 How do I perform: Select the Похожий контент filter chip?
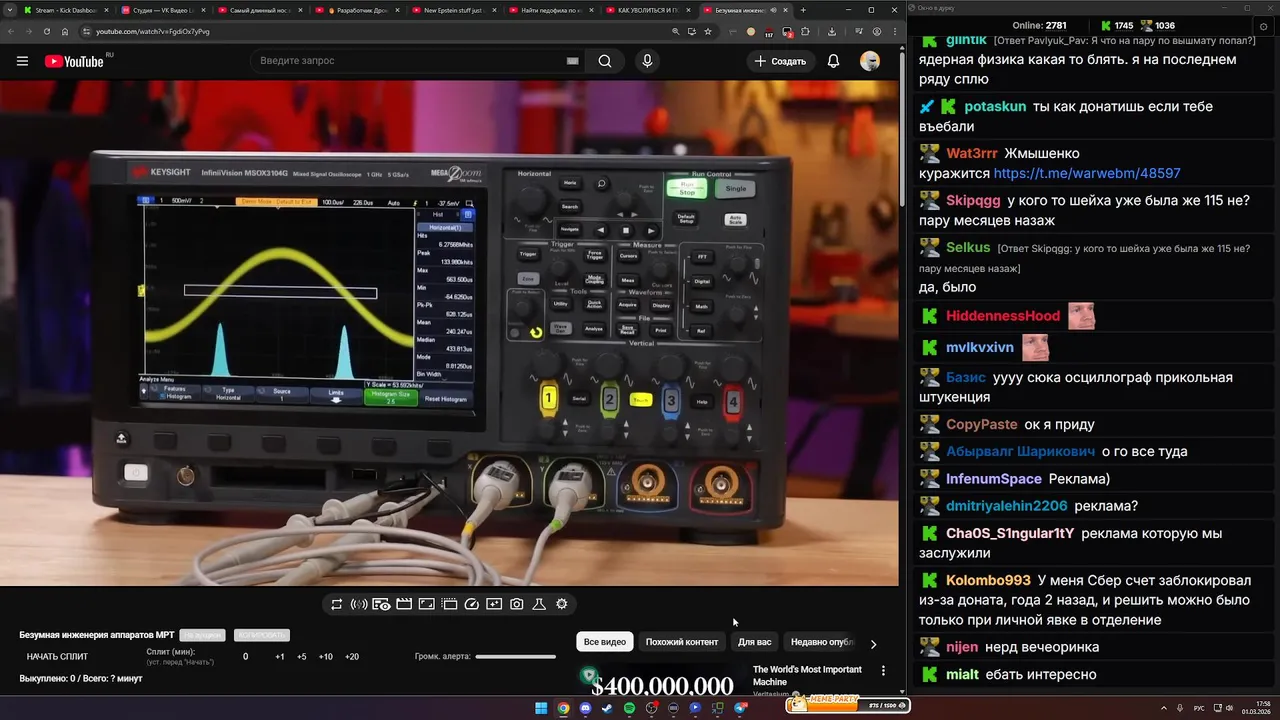point(682,642)
